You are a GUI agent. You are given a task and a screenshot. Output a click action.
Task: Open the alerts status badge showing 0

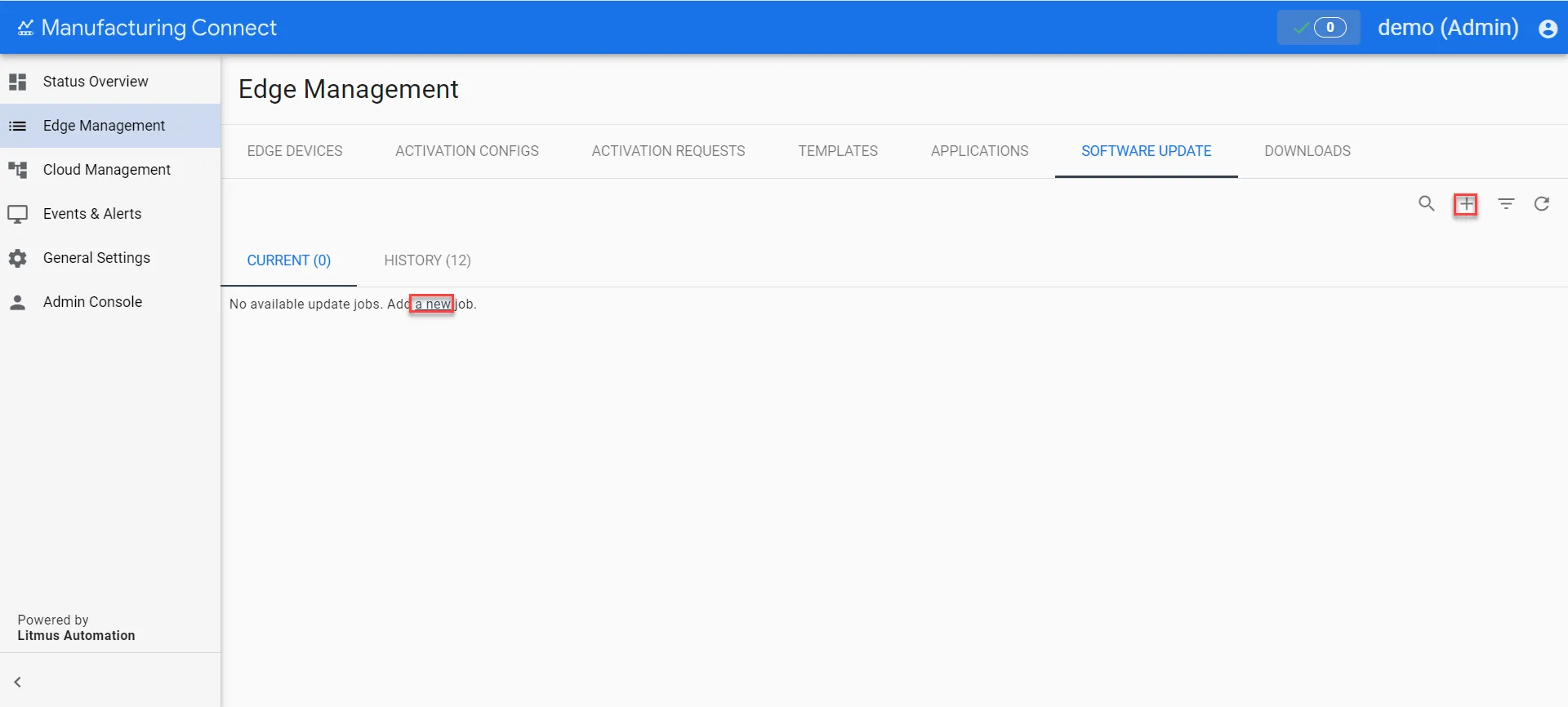pos(1319,28)
